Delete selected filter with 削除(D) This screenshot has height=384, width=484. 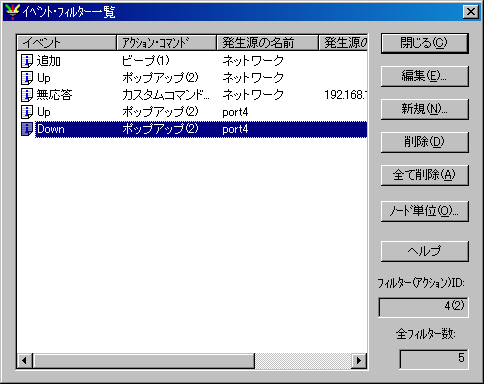click(x=425, y=142)
